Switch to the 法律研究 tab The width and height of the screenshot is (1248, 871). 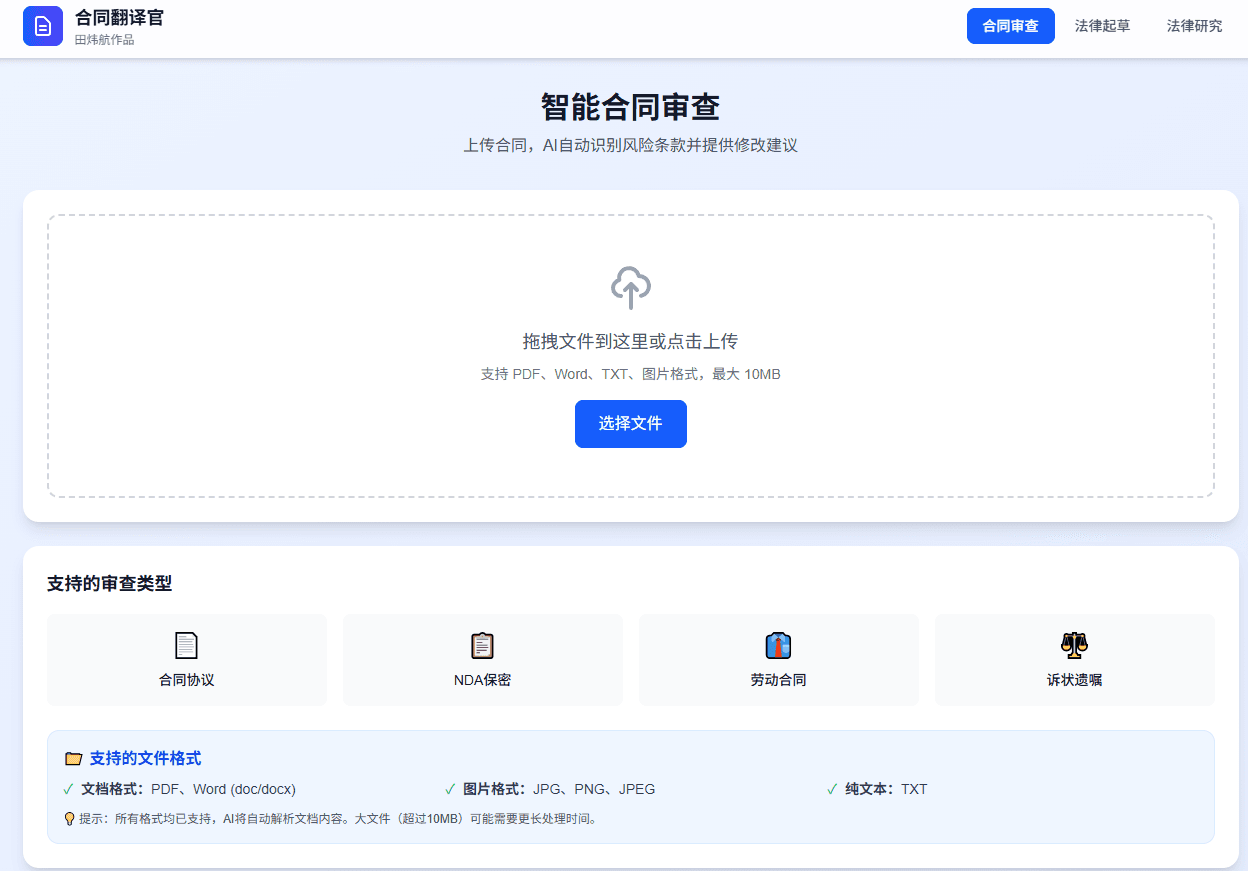(x=1194, y=26)
